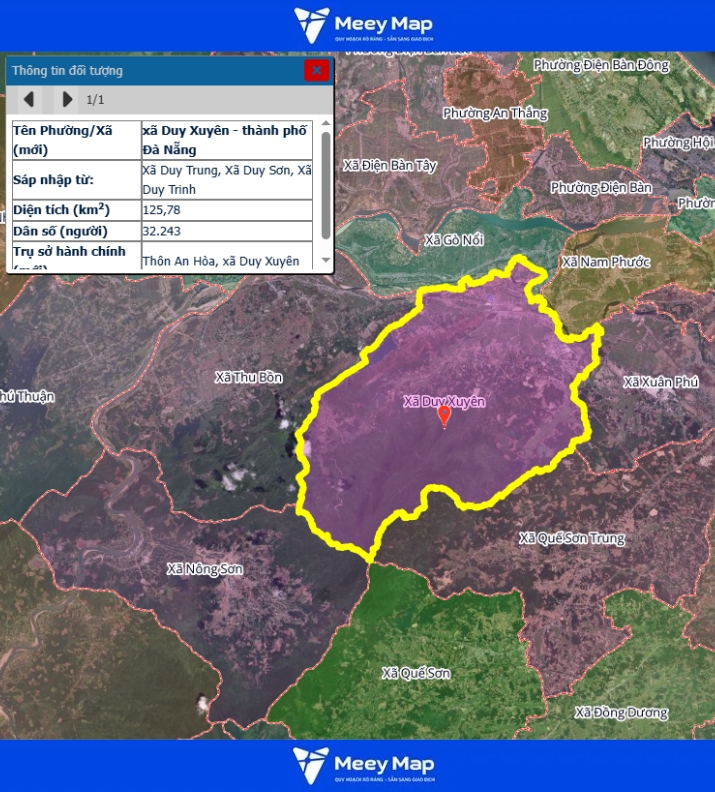Select the Xã Quế Sơn Trung label
The height and width of the screenshot is (792, 715).
point(571,538)
